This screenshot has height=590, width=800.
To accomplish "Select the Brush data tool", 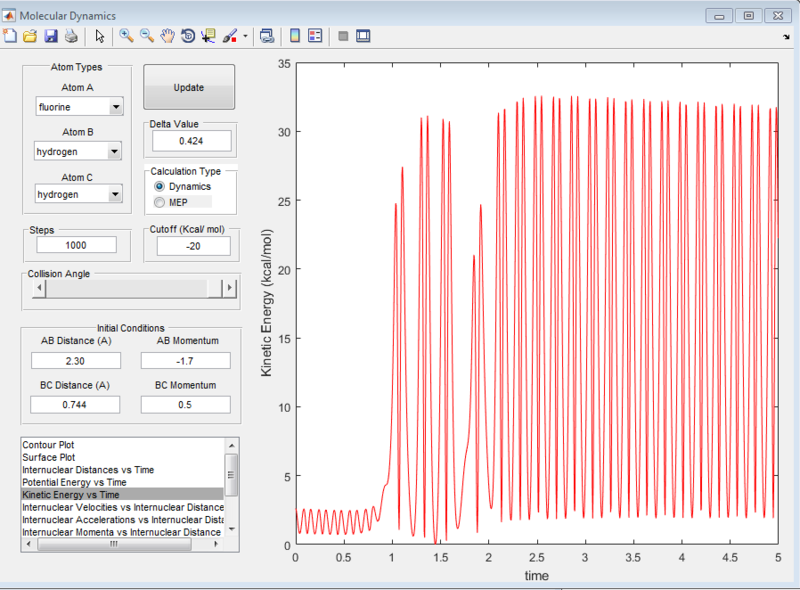I will click(x=230, y=36).
